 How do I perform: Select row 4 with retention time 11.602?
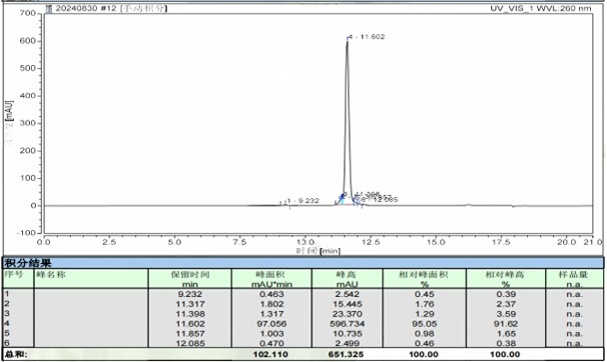pos(303,324)
